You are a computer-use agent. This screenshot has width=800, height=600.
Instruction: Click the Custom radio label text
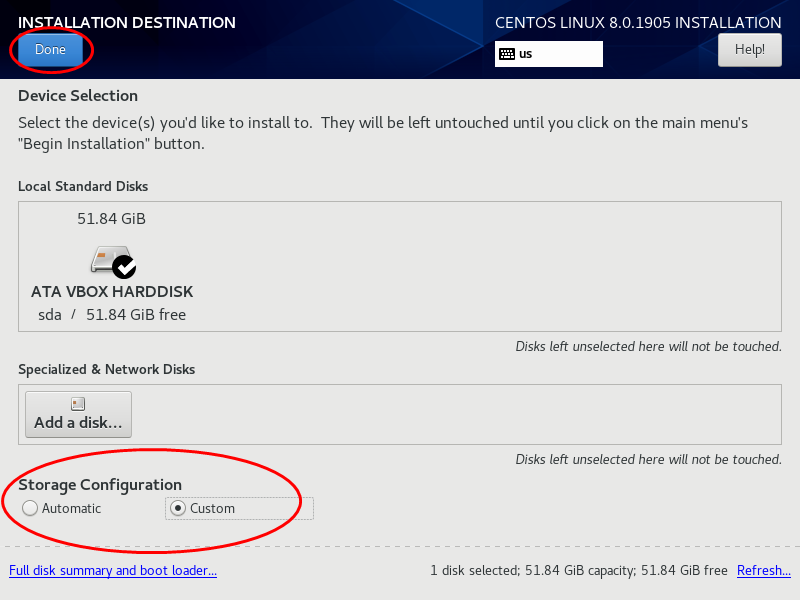[x=212, y=509]
